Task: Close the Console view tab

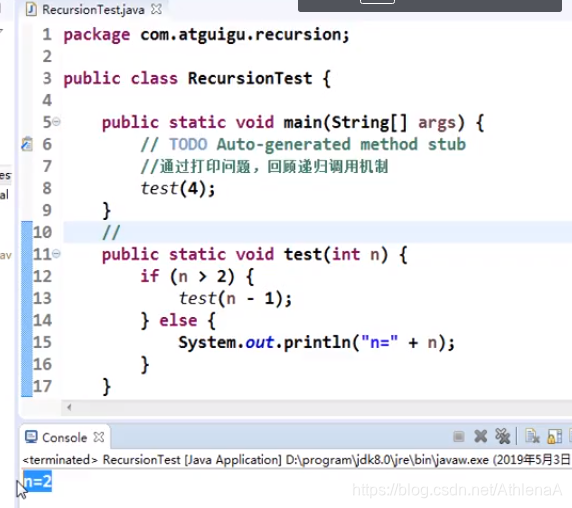Action: pyautogui.click(x=98, y=437)
